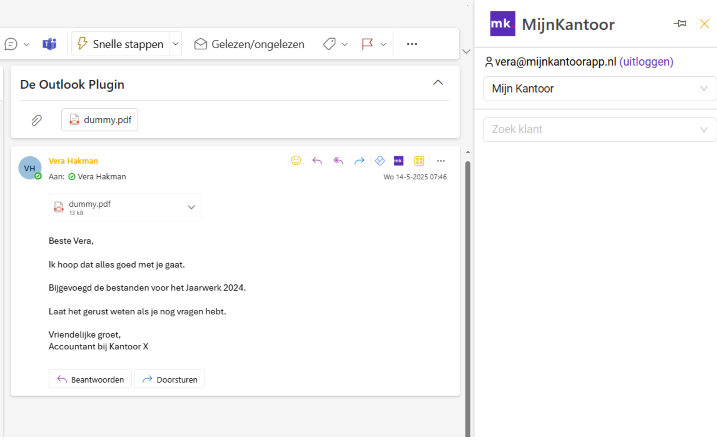Image resolution: width=717 pixels, height=443 pixels.
Task: Click the yellow grid apps icon
Action: (x=419, y=161)
